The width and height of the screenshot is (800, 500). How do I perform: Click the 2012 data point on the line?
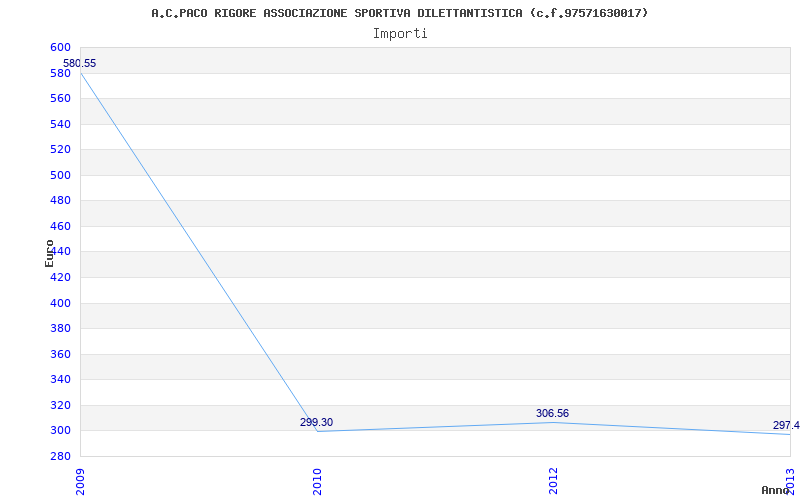click(554, 422)
